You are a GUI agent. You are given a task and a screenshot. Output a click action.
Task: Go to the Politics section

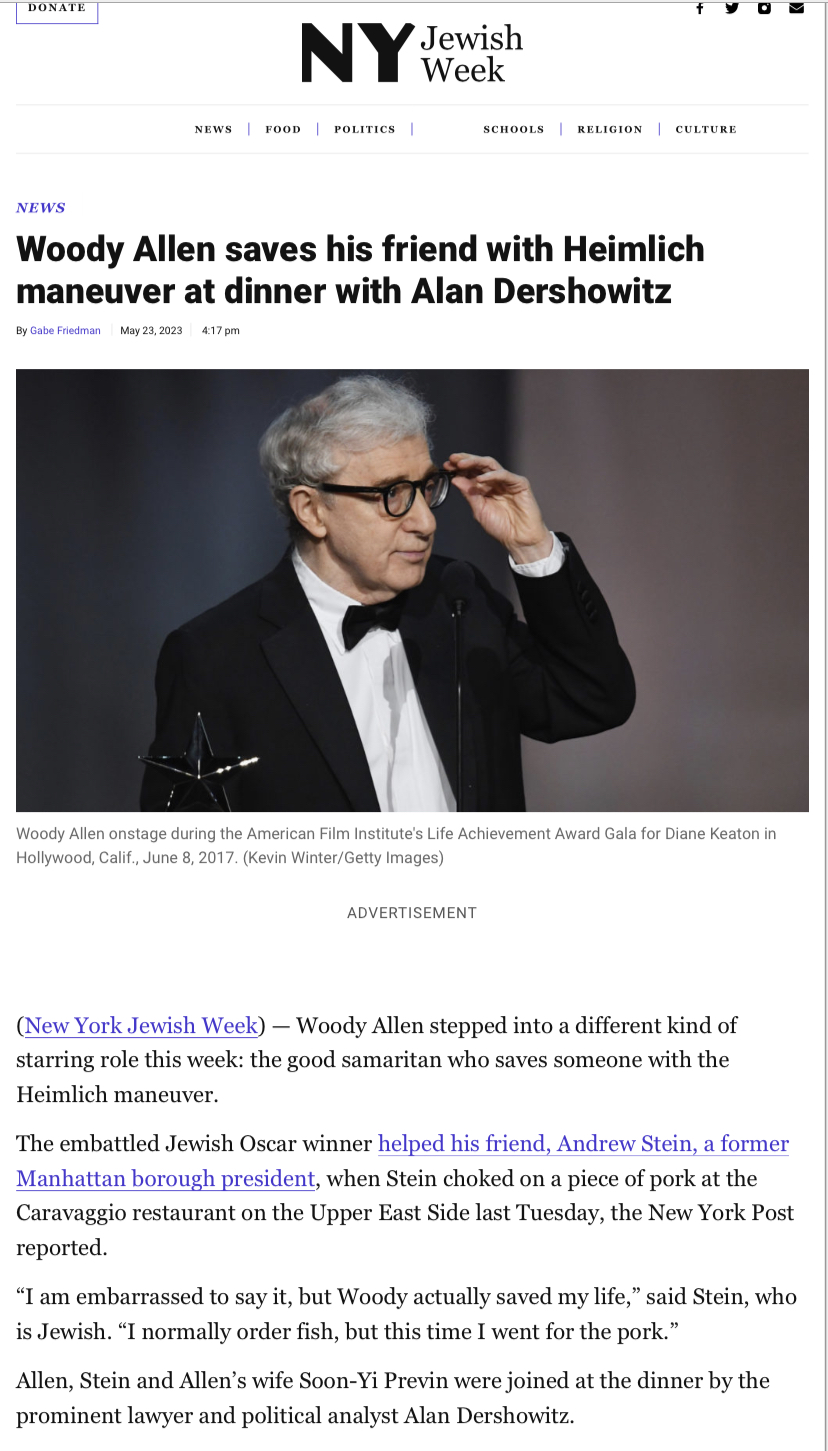point(365,129)
